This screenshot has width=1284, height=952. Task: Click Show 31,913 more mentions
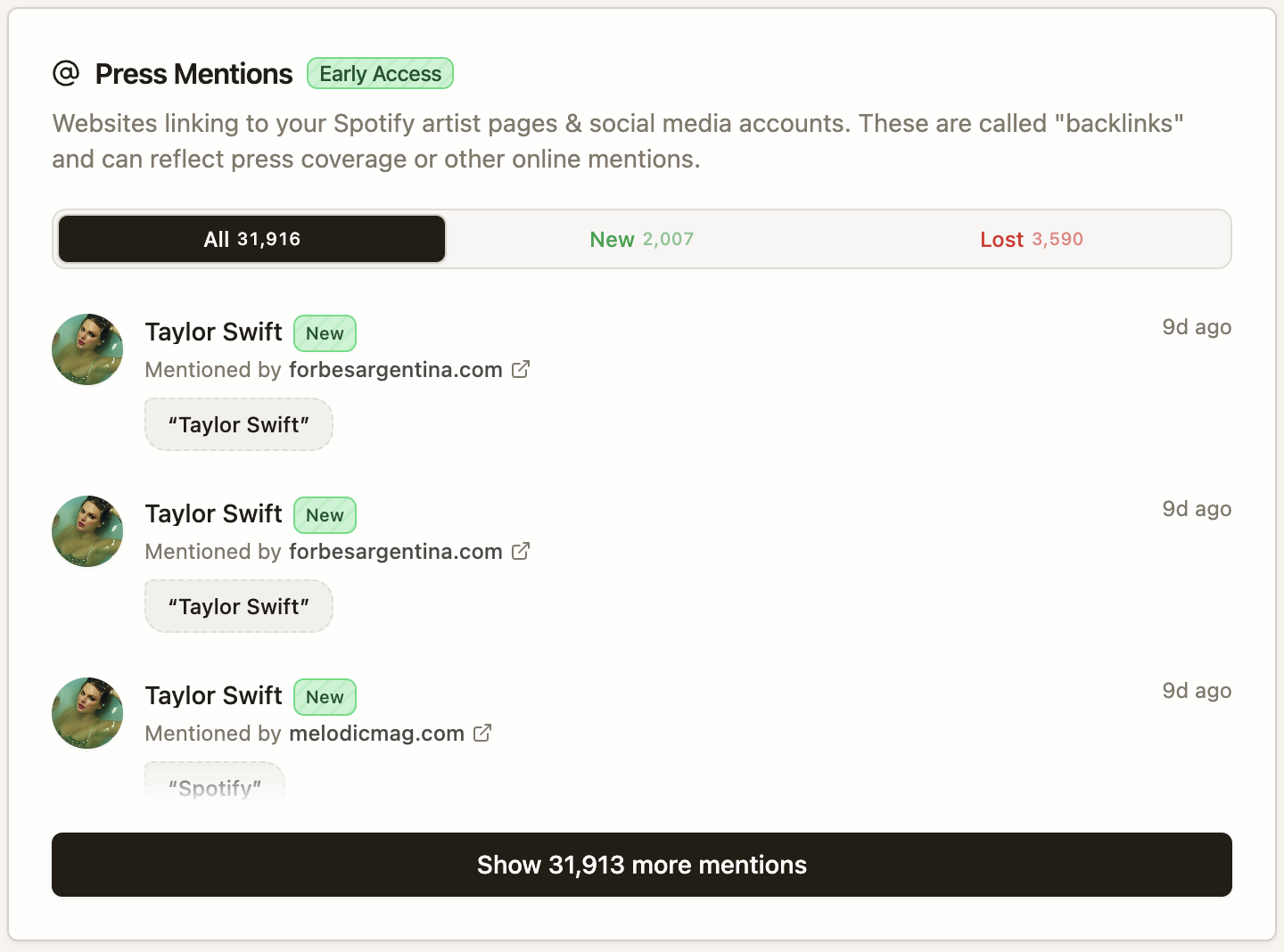(641, 865)
